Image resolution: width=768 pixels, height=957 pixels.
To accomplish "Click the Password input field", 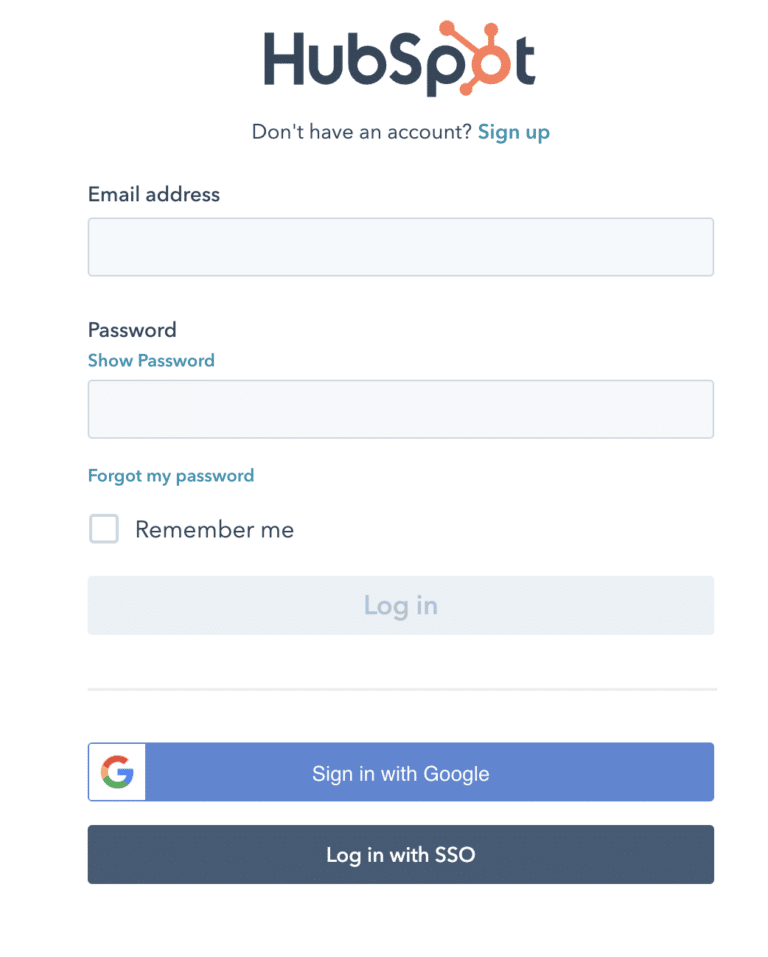I will pyautogui.click(x=400, y=409).
